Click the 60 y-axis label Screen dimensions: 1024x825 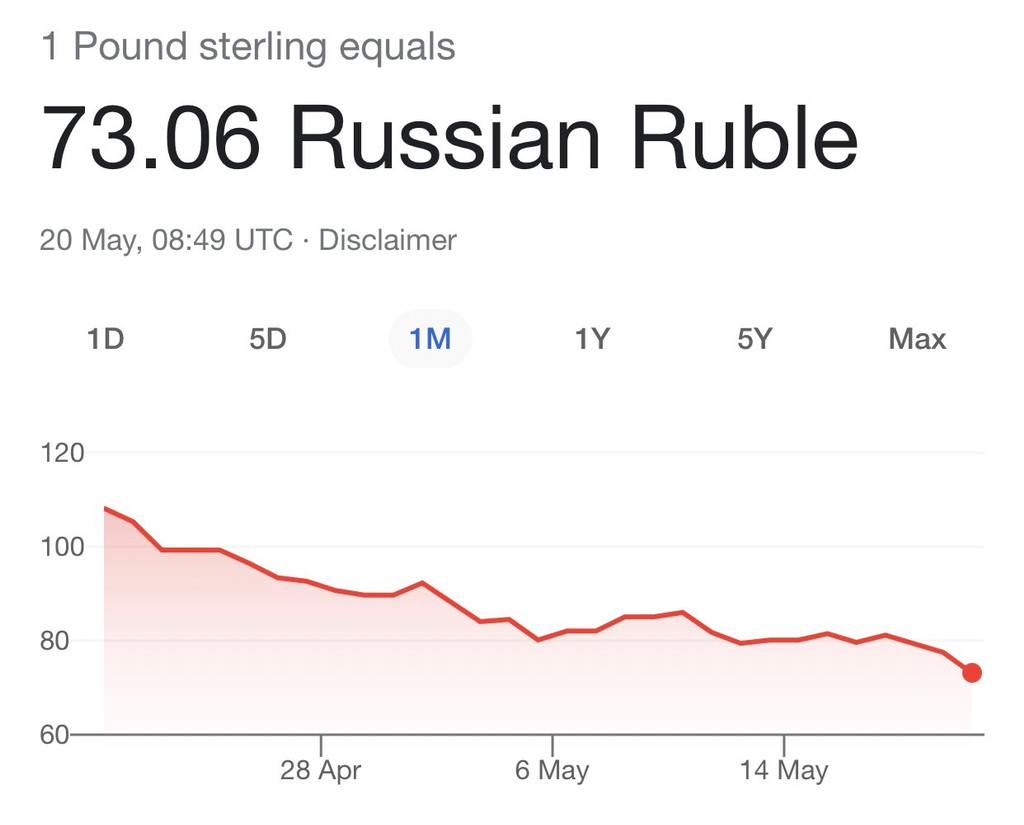click(55, 735)
